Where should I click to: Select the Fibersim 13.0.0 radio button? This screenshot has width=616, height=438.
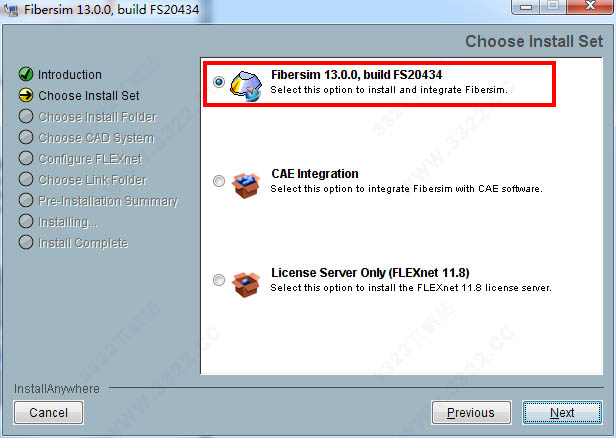click(219, 82)
